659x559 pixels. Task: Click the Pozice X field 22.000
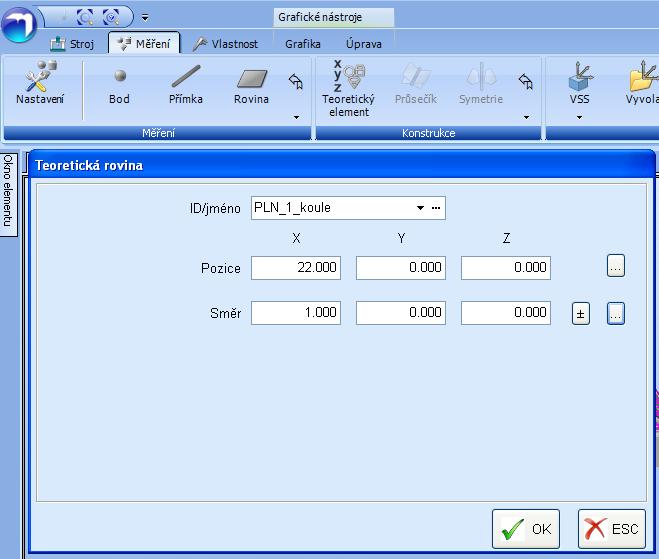click(x=296, y=267)
